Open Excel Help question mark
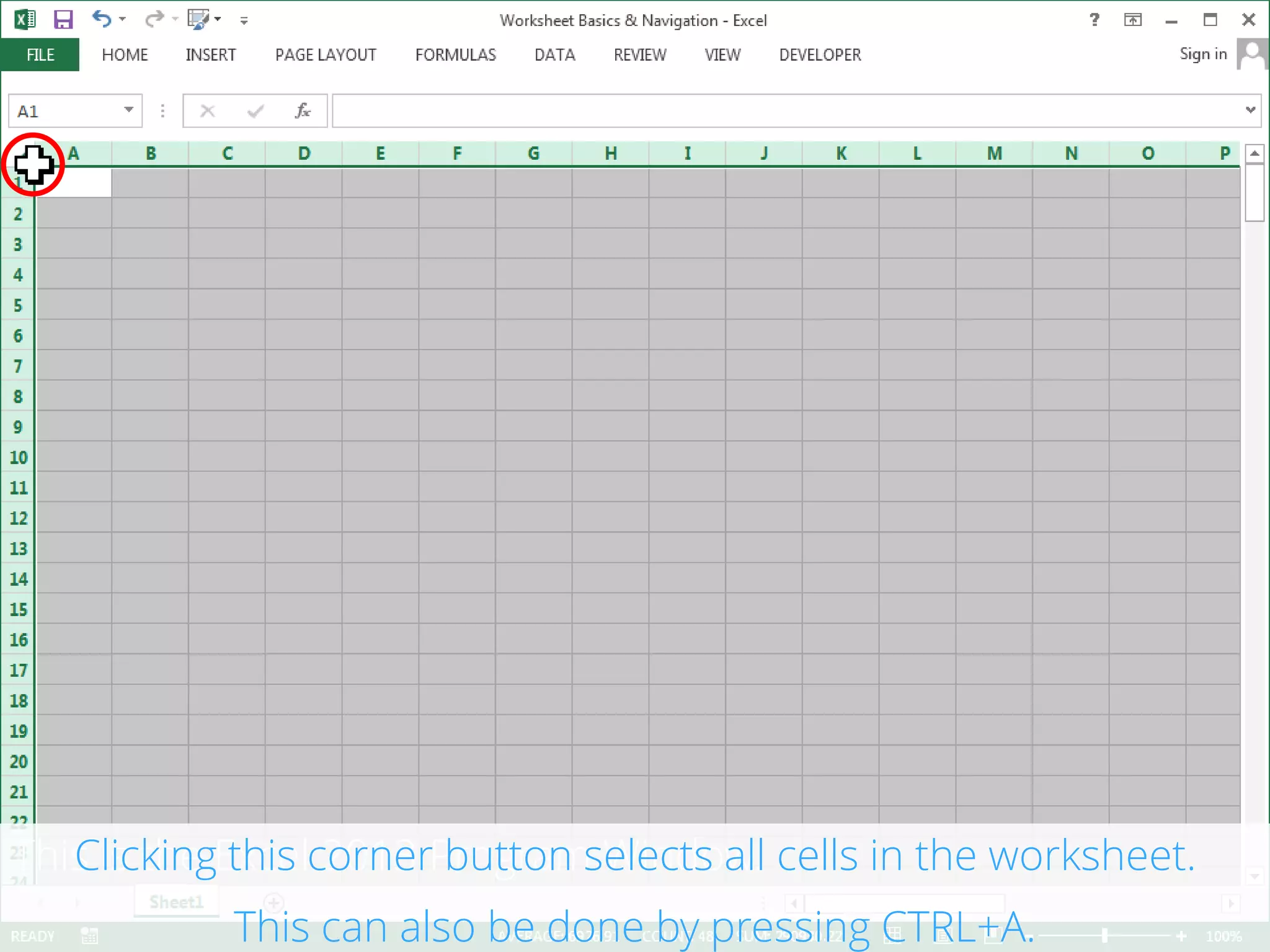Viewport: 1270px width, 952px height. click(1095, 20)
